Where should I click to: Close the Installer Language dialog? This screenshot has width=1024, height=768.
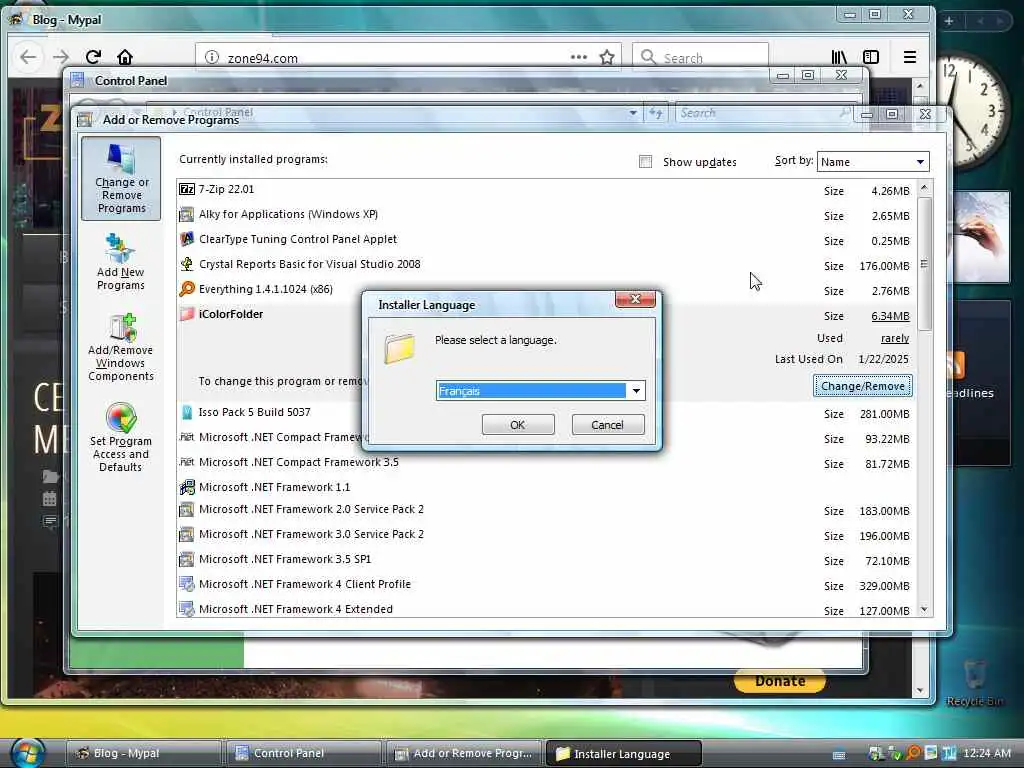click(x=635, y=299)
